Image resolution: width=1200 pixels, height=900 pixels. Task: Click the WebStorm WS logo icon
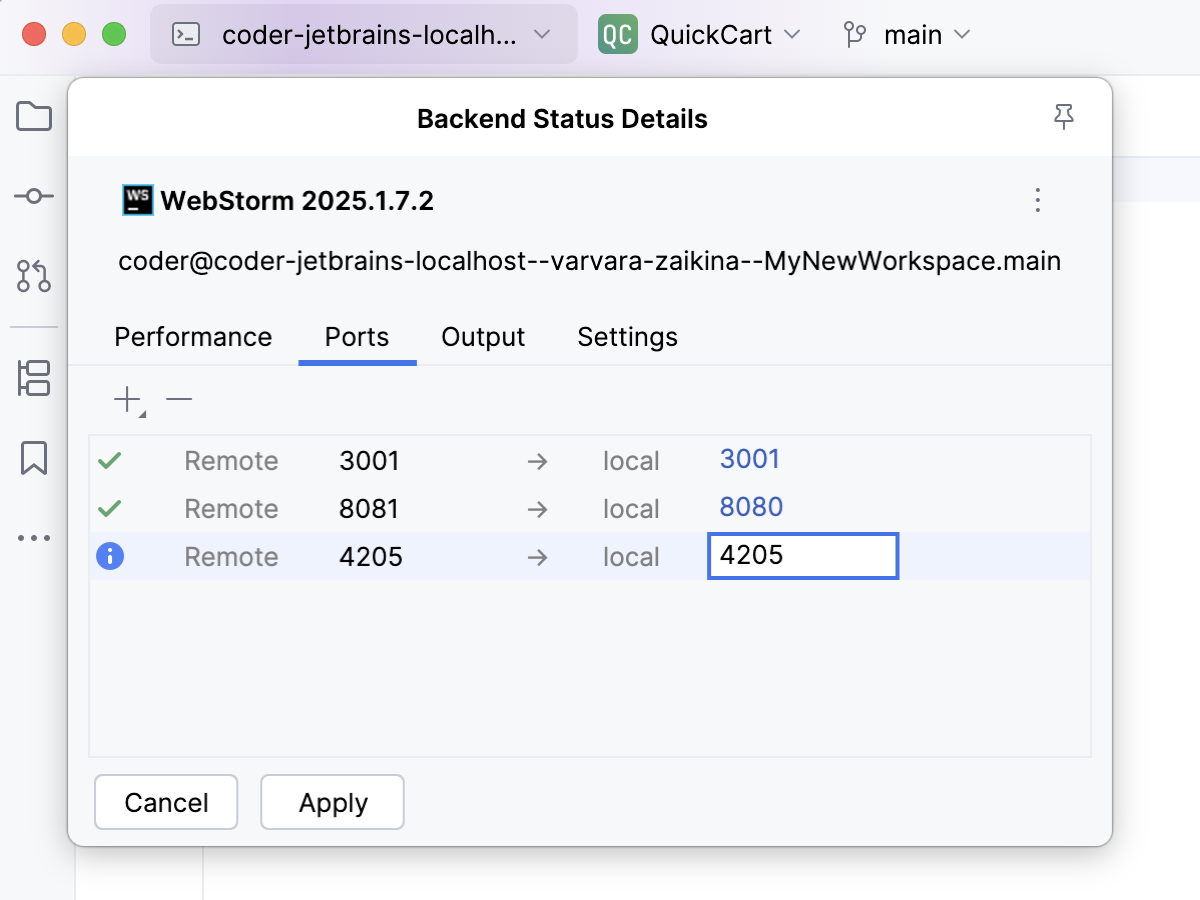point(137,200)
